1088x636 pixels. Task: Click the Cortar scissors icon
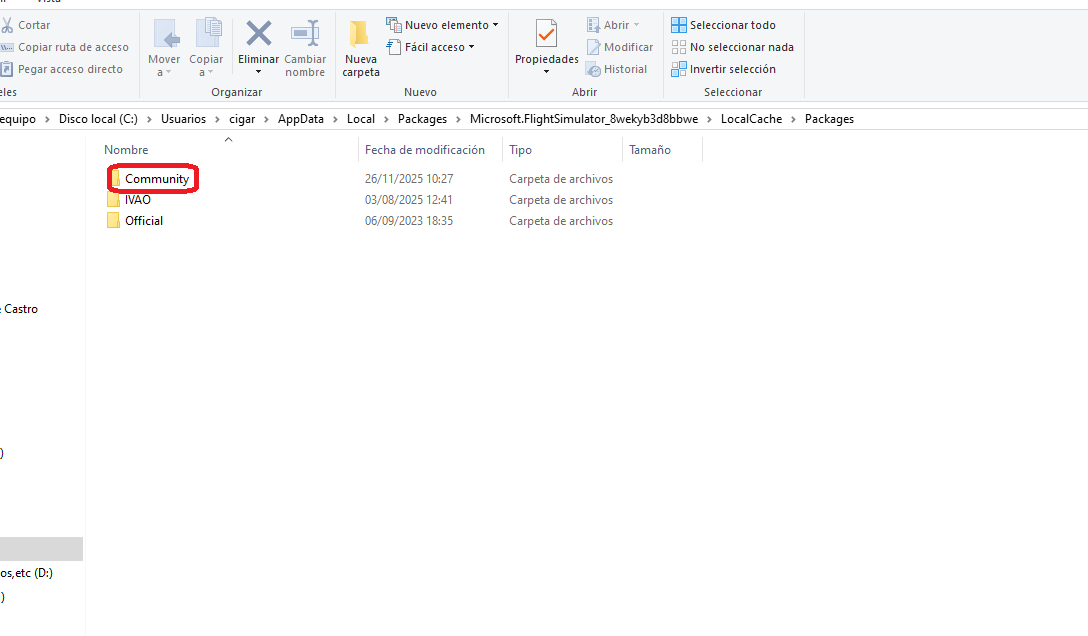(x=7, y=25)
